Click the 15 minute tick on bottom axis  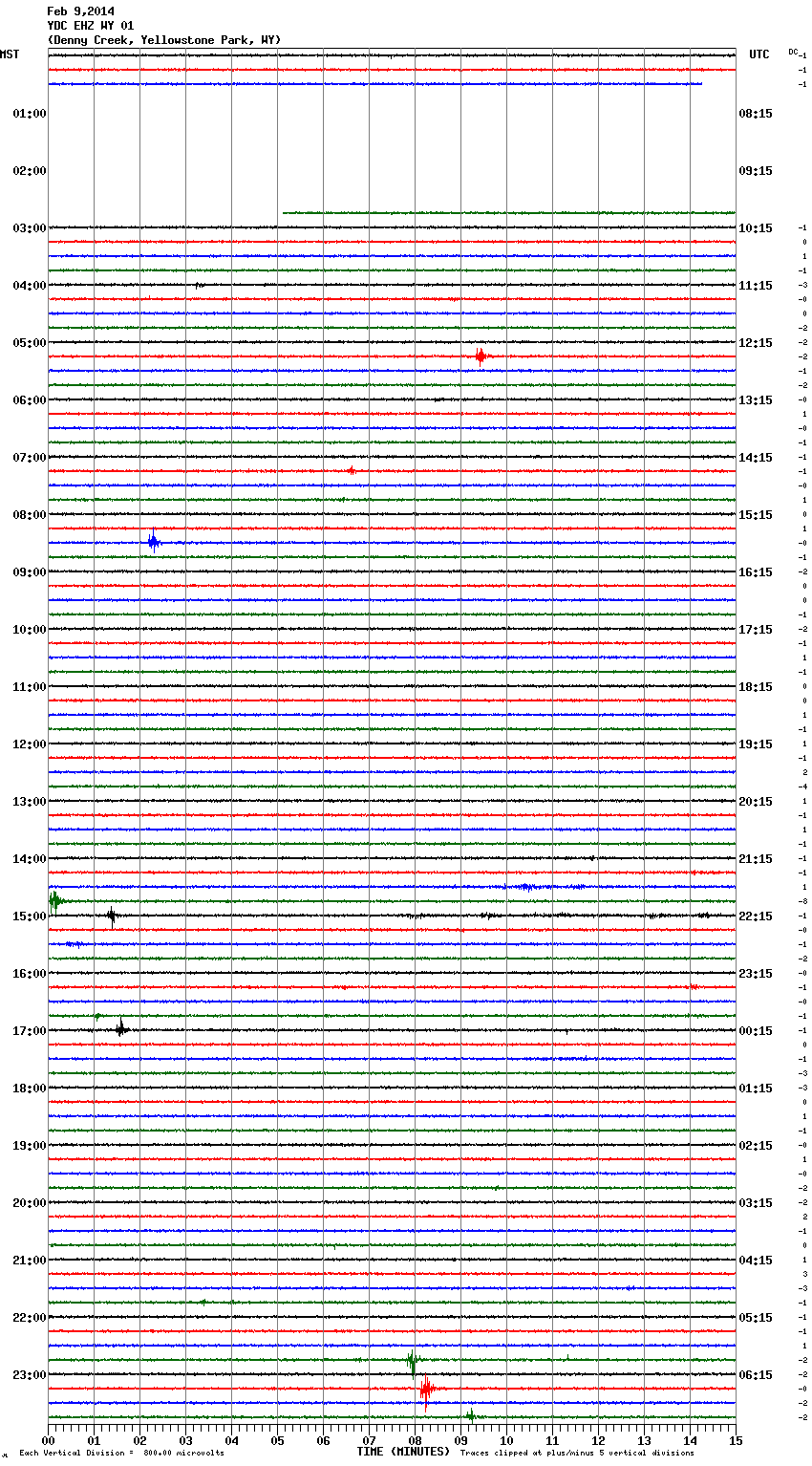tap(736, 1440)
